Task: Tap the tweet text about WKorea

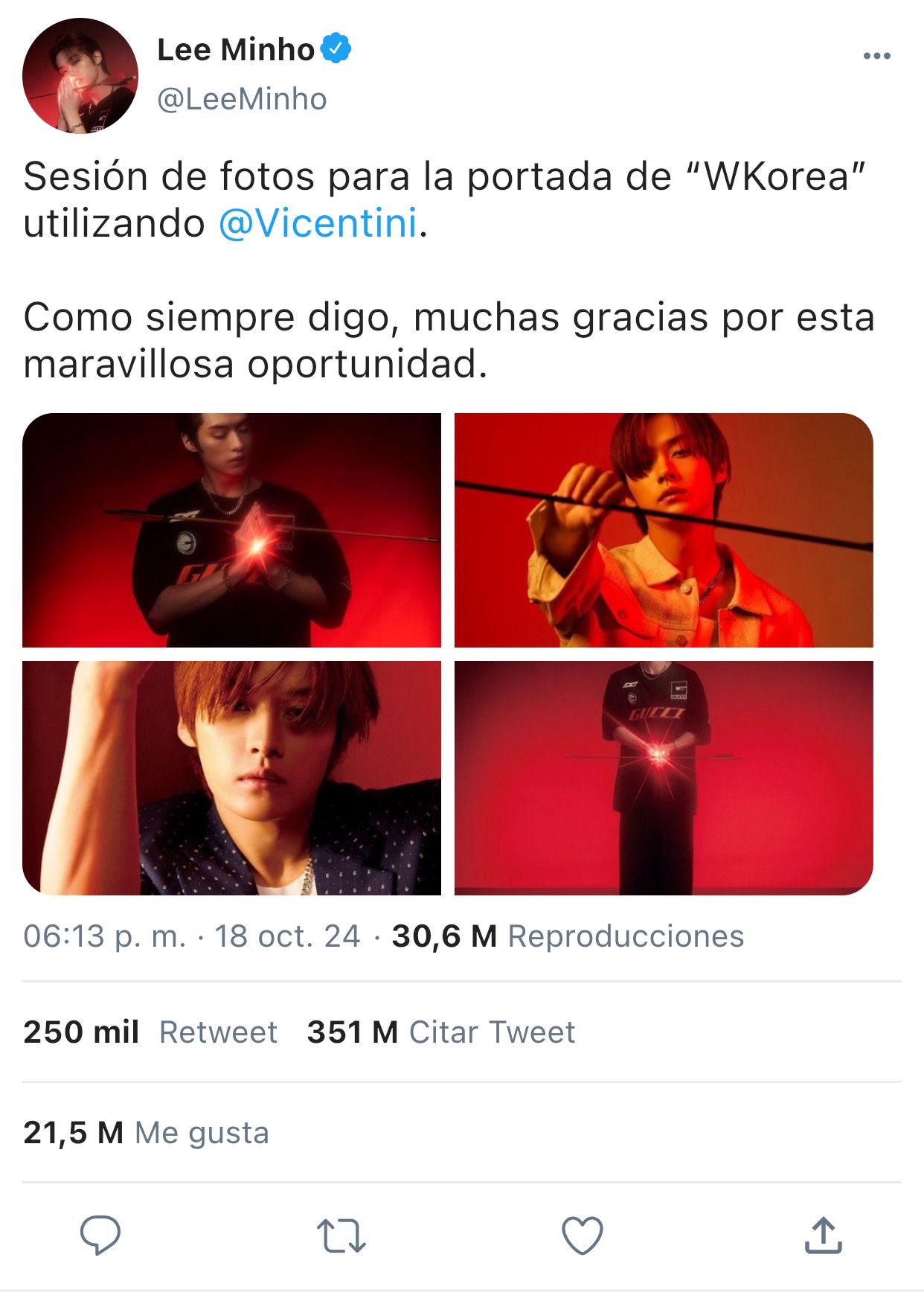Action: pos(449,270)
